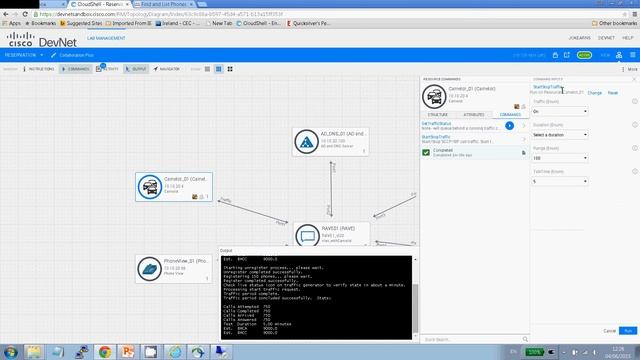Open PowerPoint from the taskbar
640x360 pixels.
coord(128,352)
